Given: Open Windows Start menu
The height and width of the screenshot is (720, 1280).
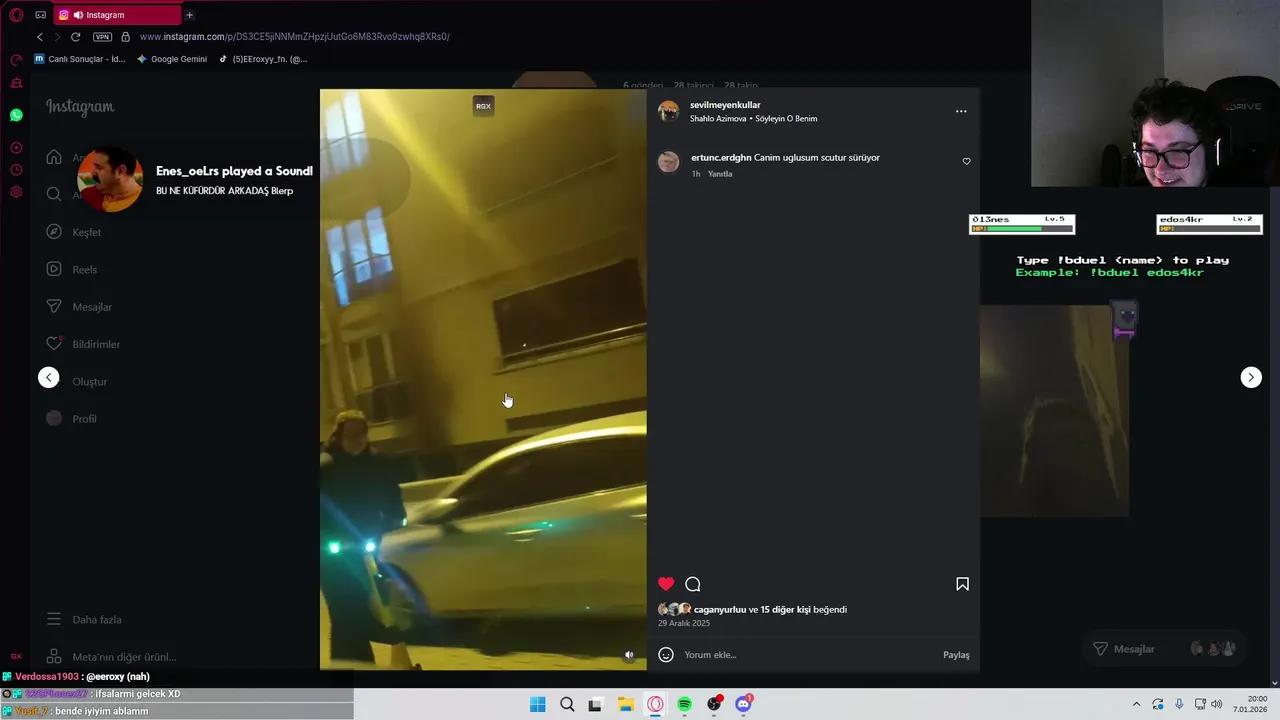Looking at the screenshot, I should (x=538, y=704).
